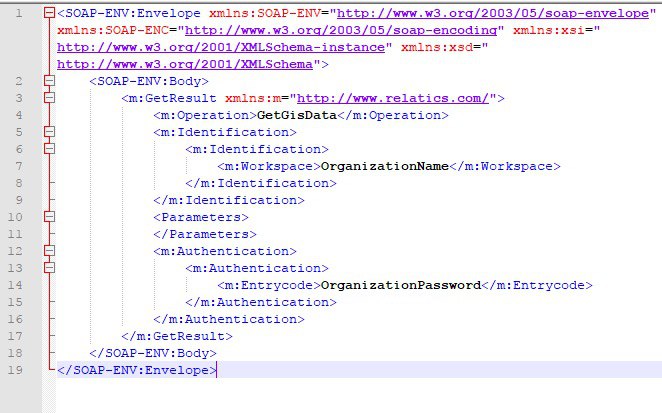Click the opening <m:Operation> tag
This screenshot has width=662, height=413.
pos(205,115)
